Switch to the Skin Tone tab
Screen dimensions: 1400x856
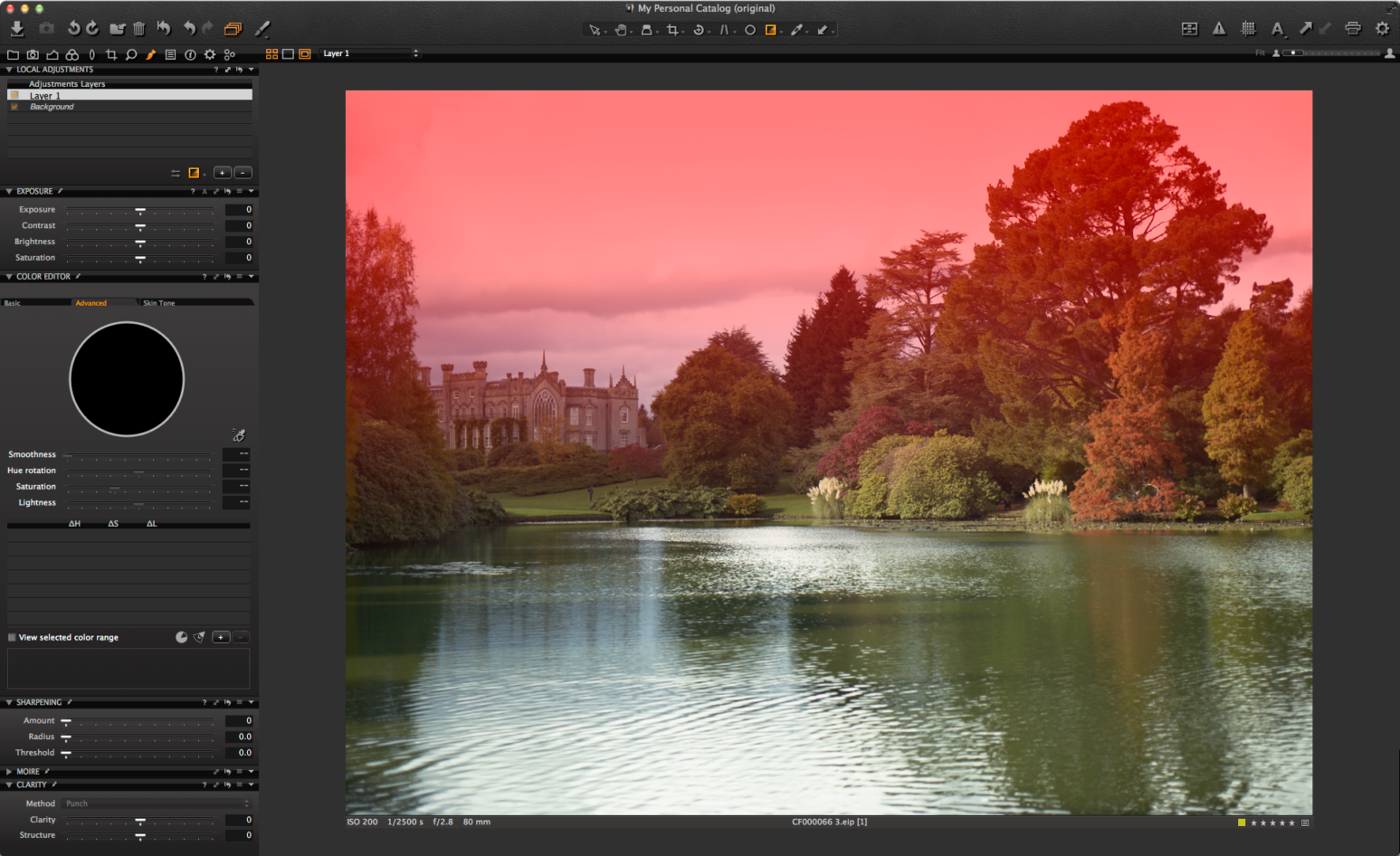tap(158, 302)
